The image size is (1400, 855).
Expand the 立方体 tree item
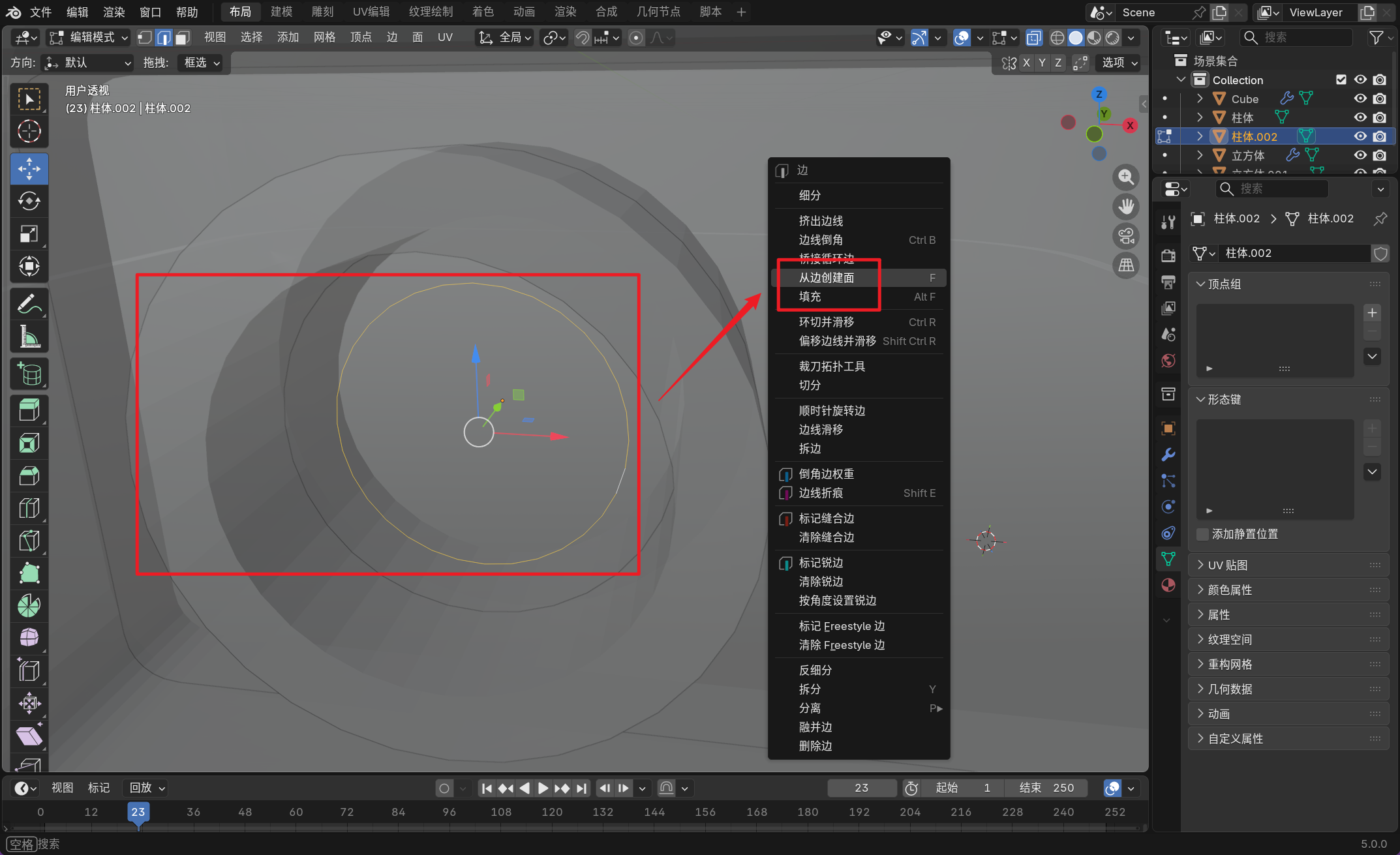point(1200,155)
